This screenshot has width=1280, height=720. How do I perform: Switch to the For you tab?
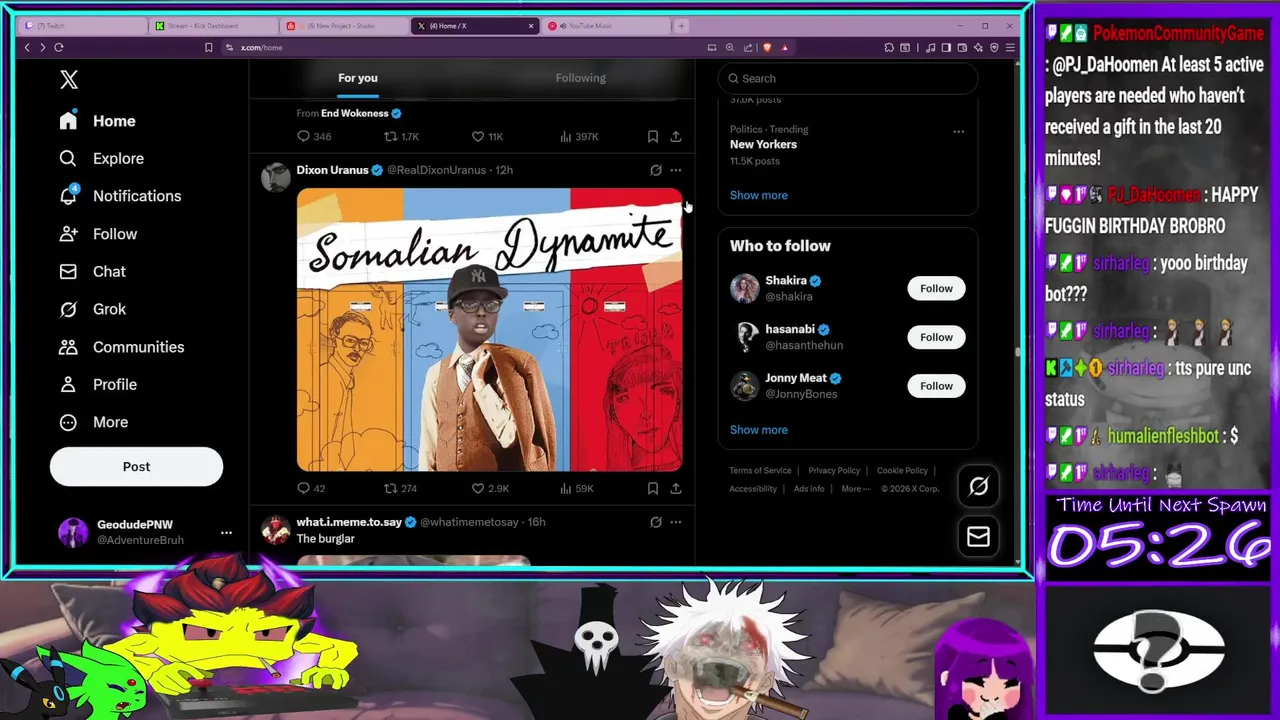(358, 78)
